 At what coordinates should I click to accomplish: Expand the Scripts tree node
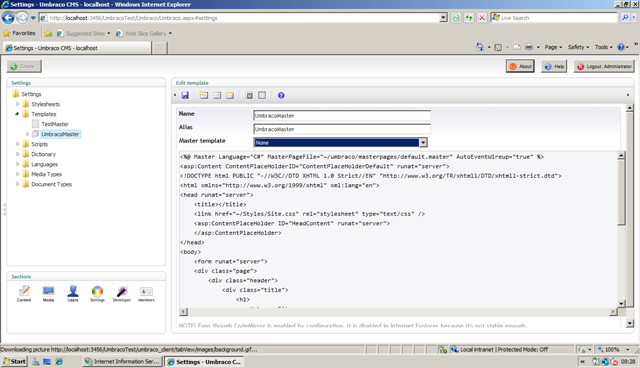click(x=18, y=144)
